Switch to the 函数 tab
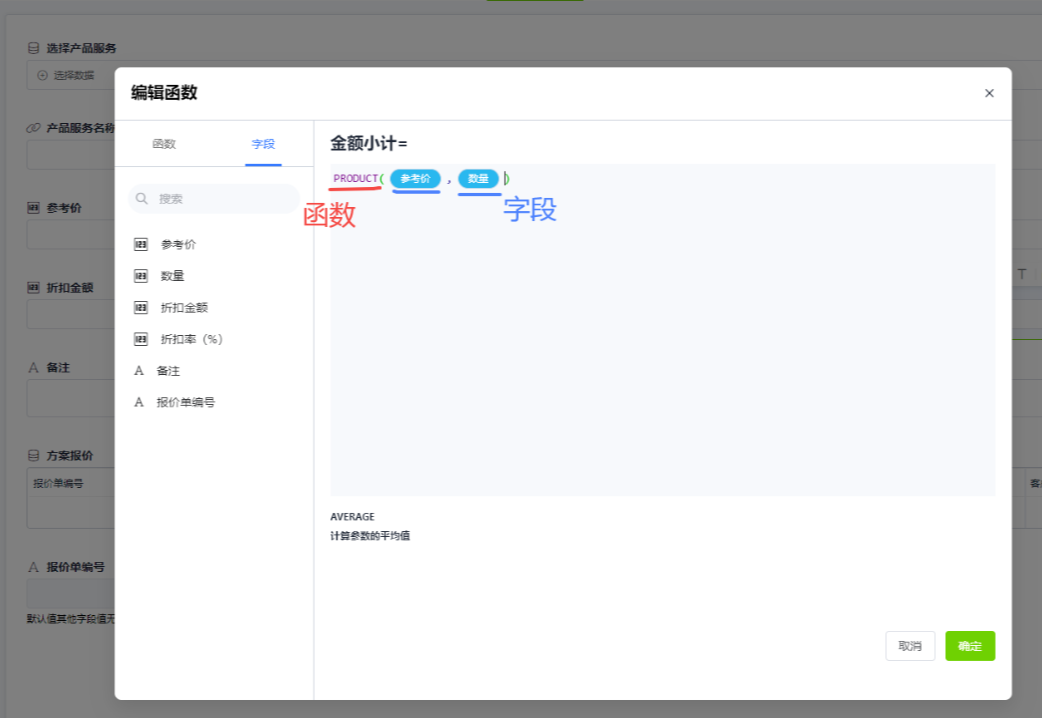This screenshot has height=718, width=1042. coord(164,144)
